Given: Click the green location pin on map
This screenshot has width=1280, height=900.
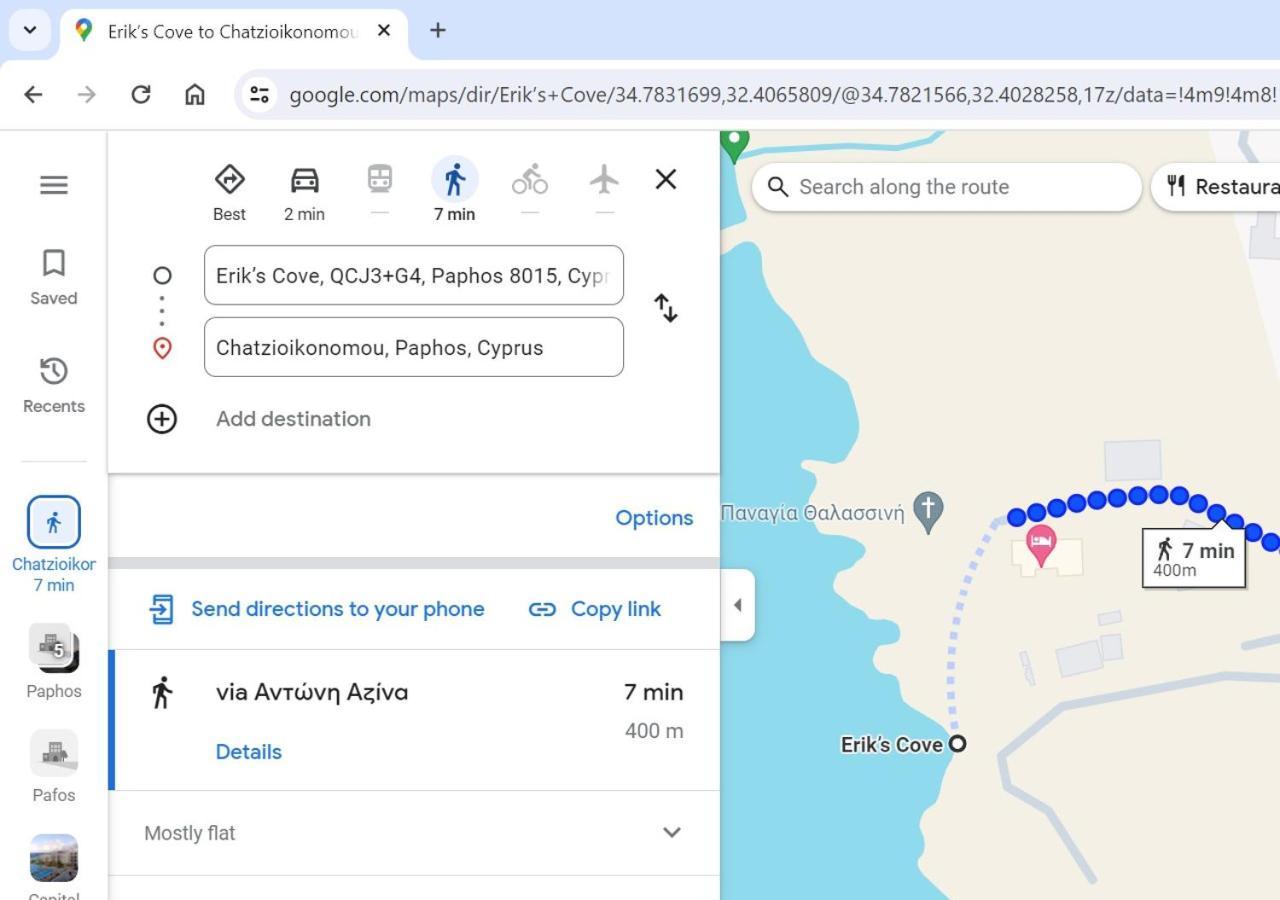Looking at the screenshot, I should pyautogui.click(x=735, y=145).
